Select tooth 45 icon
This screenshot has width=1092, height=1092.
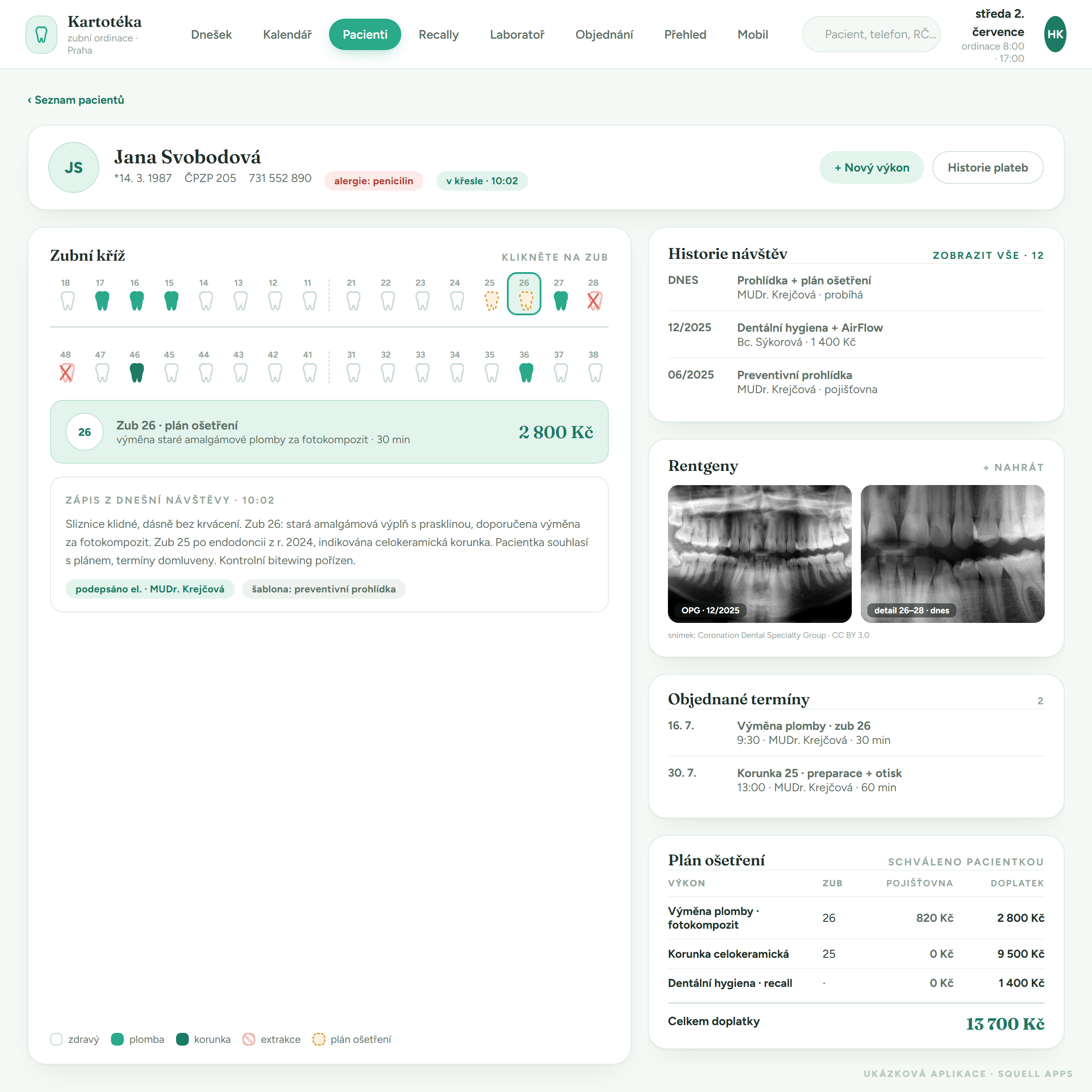(171, 373)
